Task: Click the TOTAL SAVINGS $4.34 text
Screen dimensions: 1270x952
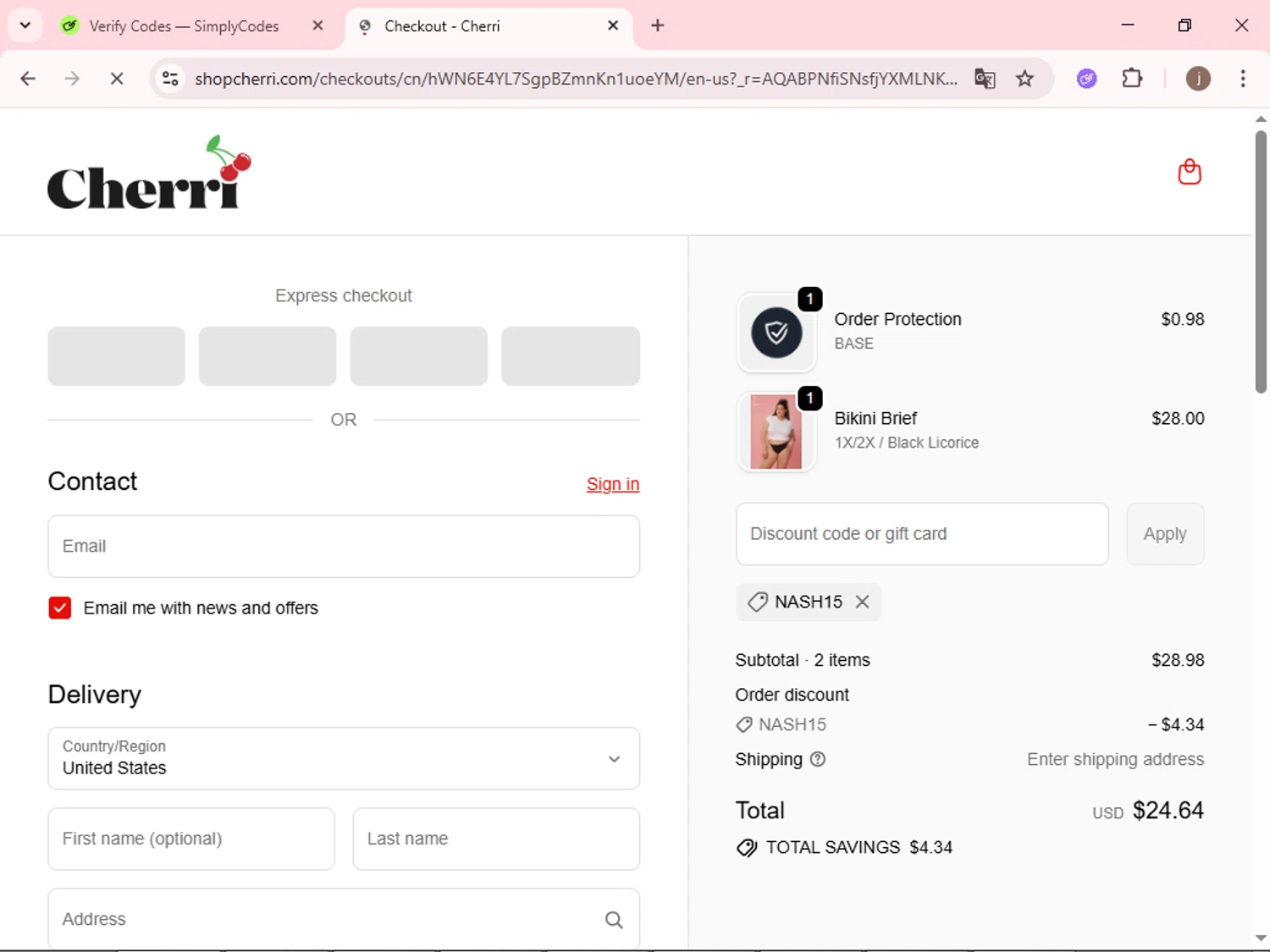Action: click(859, 848)
